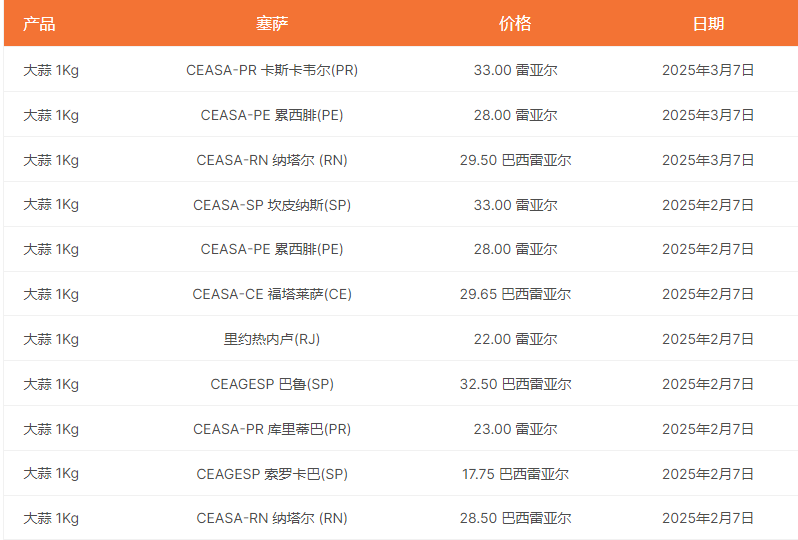
Task: Click the 日期 column header
Action: coord(708,24)
